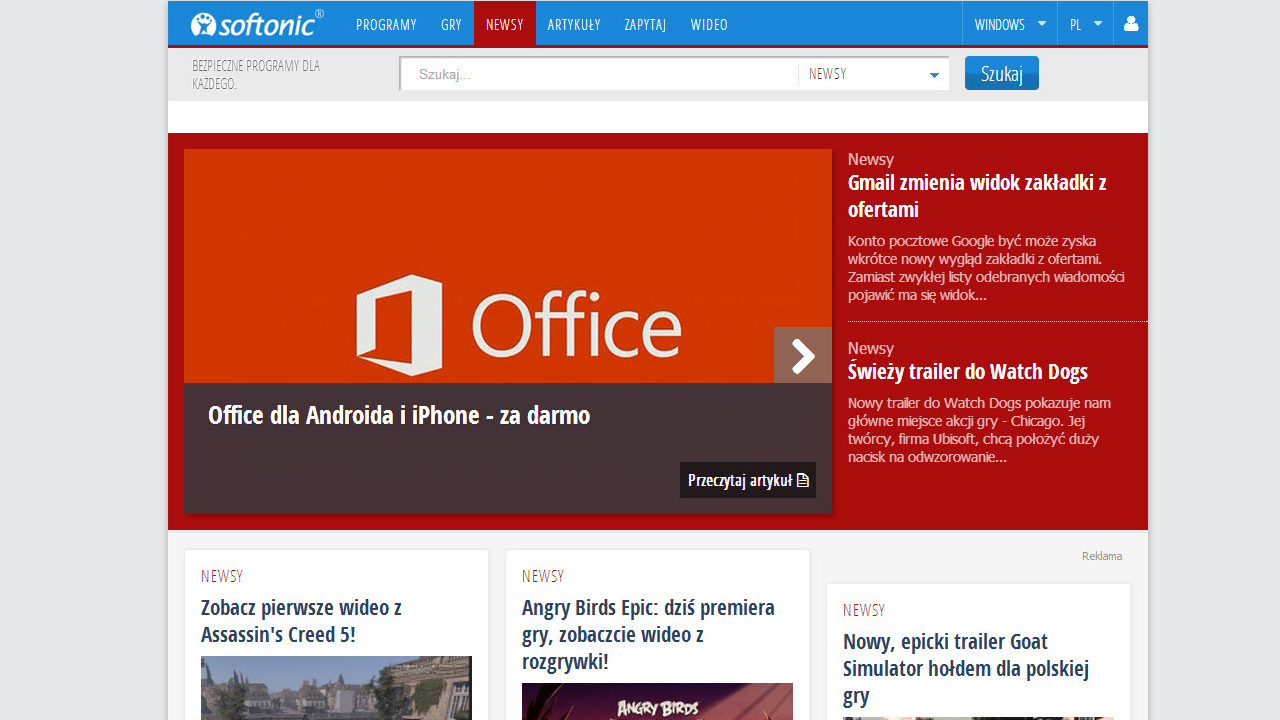Go to the GRY menu section
The width and height of the screenshot is (1280, 720).
click(x=451, y=24)
